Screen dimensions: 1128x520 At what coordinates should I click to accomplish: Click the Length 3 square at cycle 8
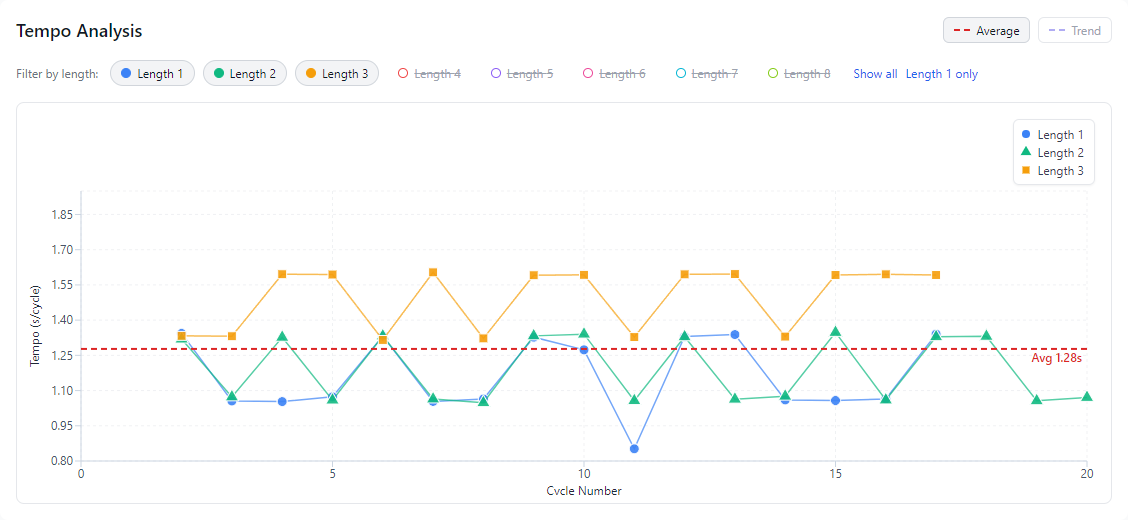[x=483, y=338]
